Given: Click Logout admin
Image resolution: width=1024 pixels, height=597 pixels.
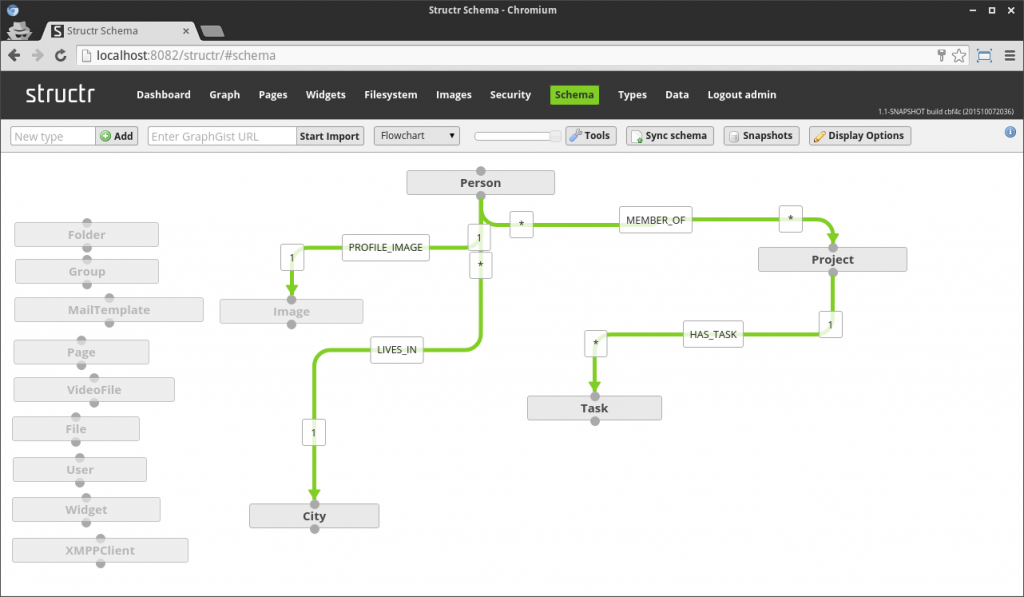Looking at the screenshot, I should tap(741, 95).
